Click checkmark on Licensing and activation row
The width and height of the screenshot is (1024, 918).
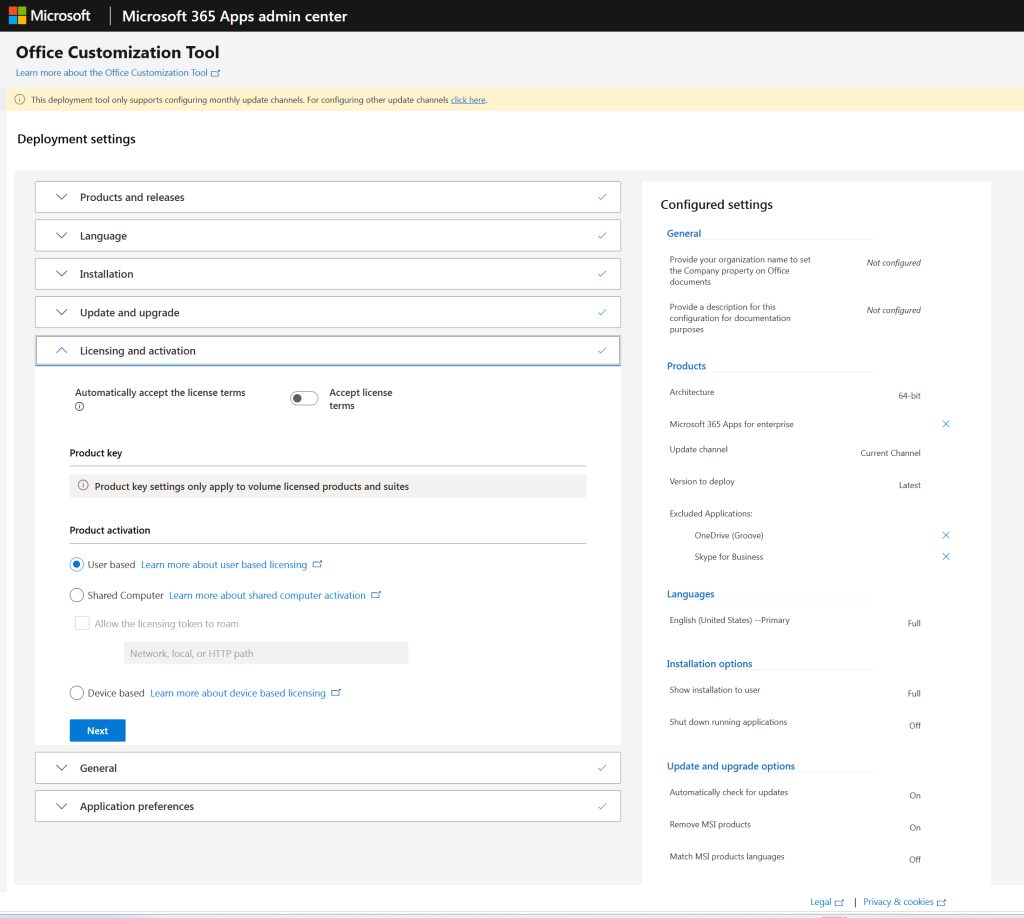click(602, 351)
